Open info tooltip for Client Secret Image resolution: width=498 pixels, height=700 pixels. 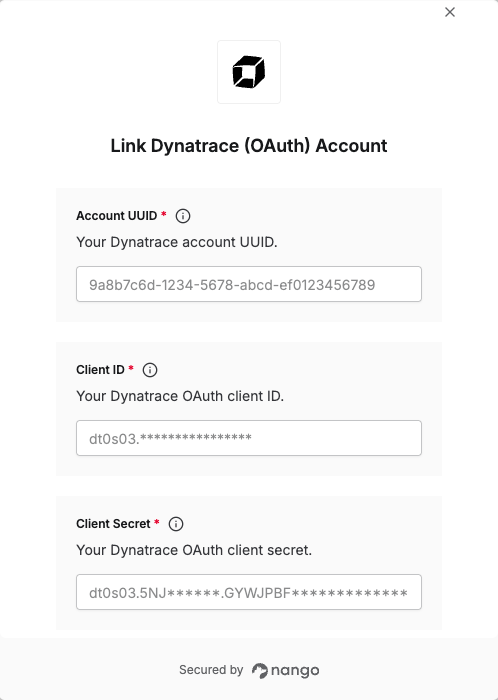coord(176,524)
